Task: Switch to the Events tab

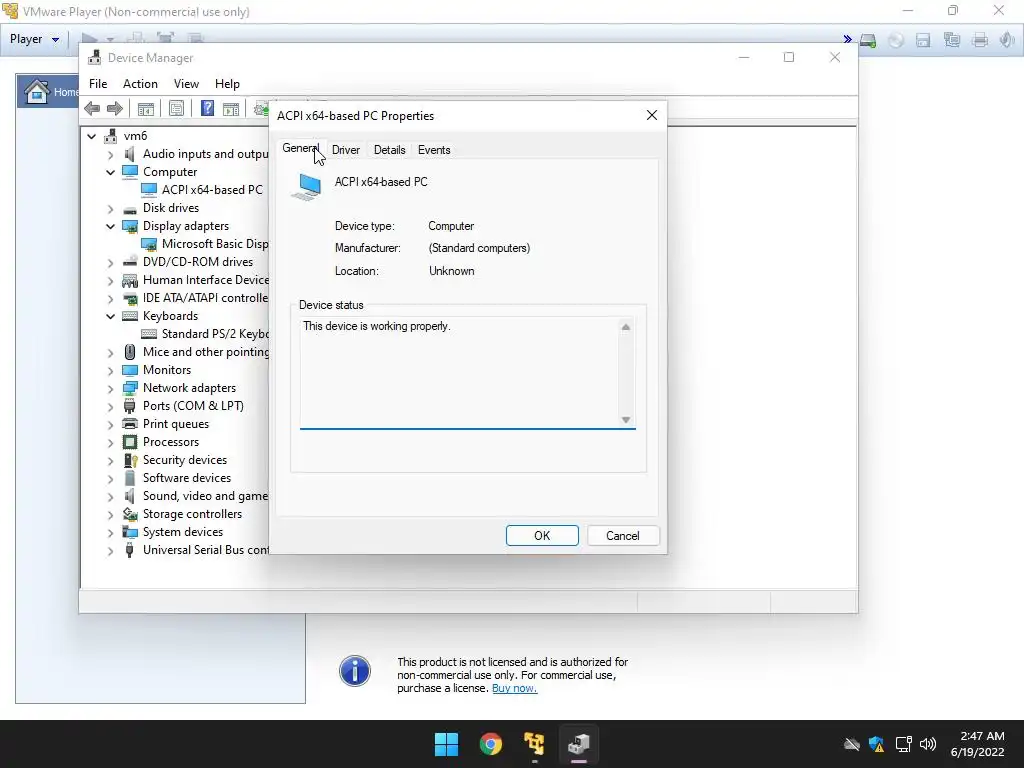Action: [434, 150]
